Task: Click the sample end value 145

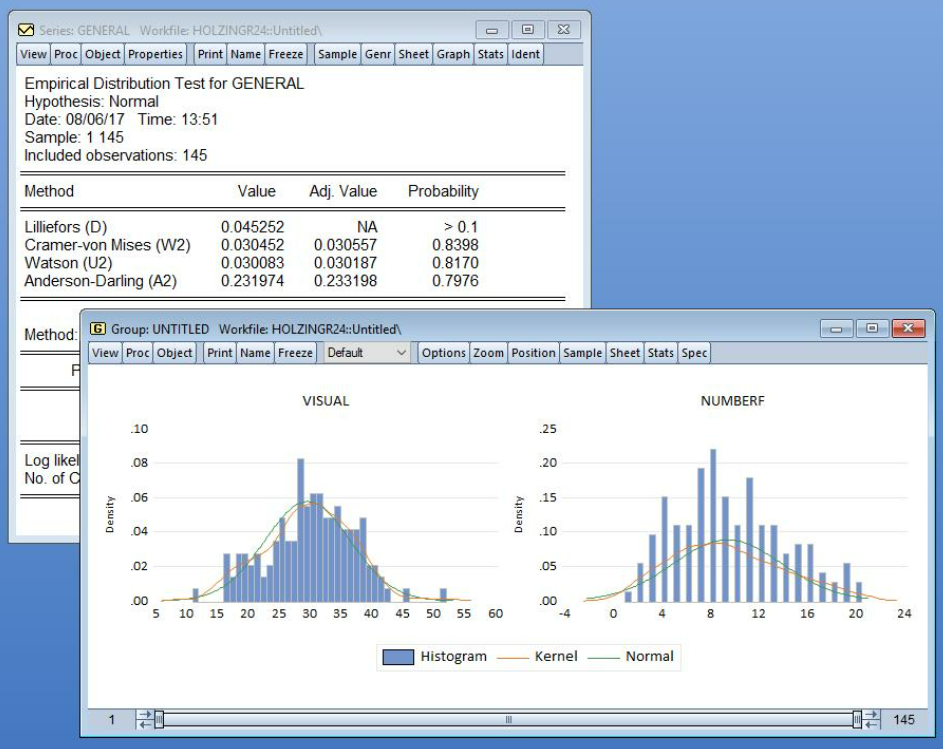Action: coord(903,720)
